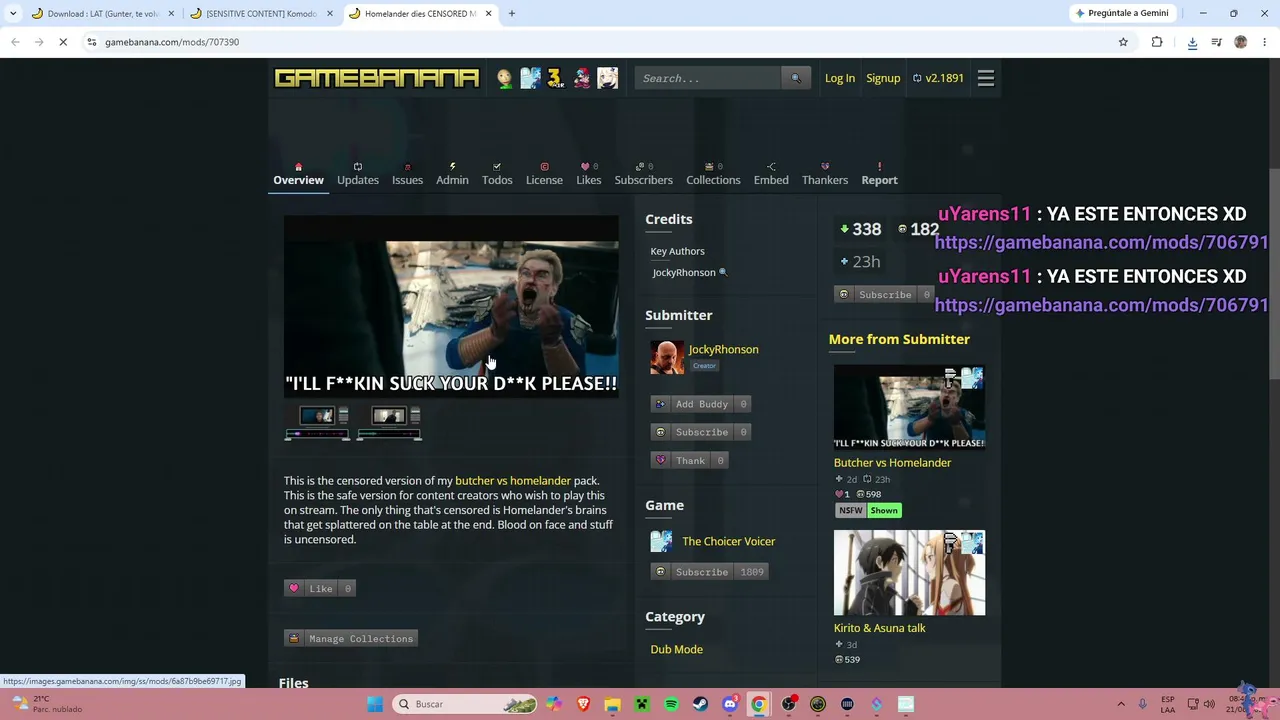Open Spotify from the taskbar
The image size is (1280, 720).
pyautogui.click(x=671, y=704)
